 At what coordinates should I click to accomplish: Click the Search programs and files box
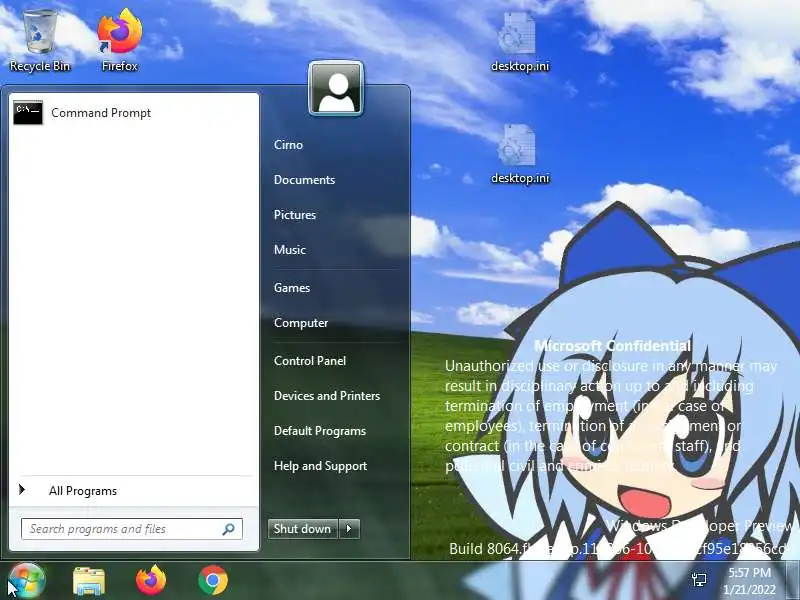coord(132,529)
